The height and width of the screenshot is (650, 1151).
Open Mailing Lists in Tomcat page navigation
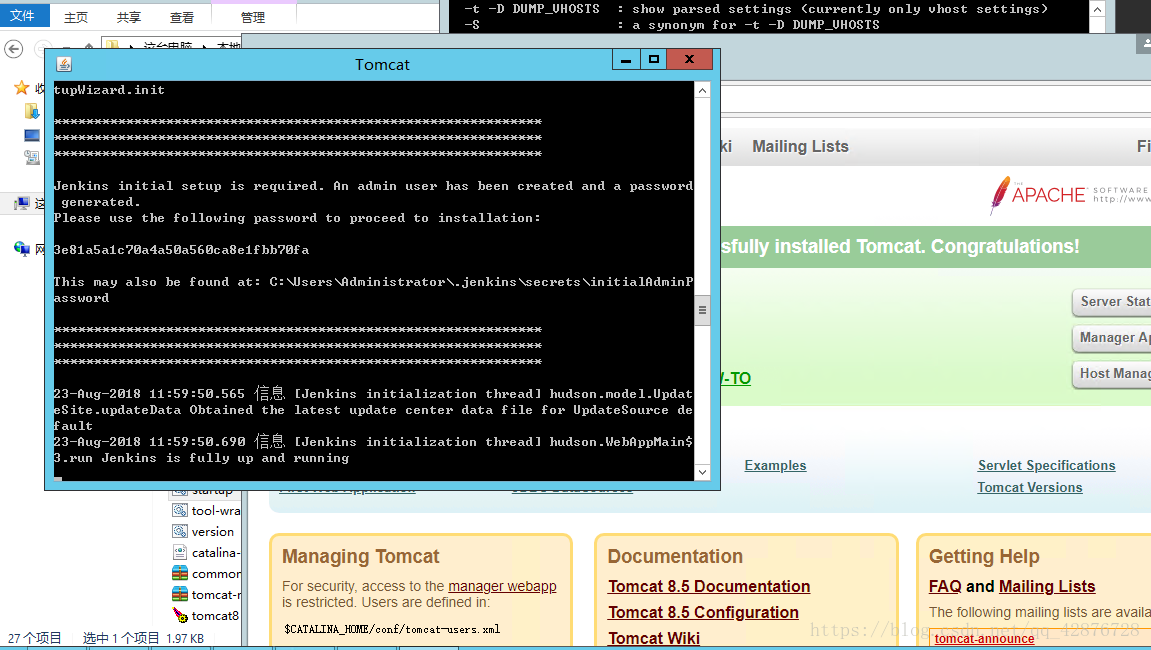tap(800, 146)
